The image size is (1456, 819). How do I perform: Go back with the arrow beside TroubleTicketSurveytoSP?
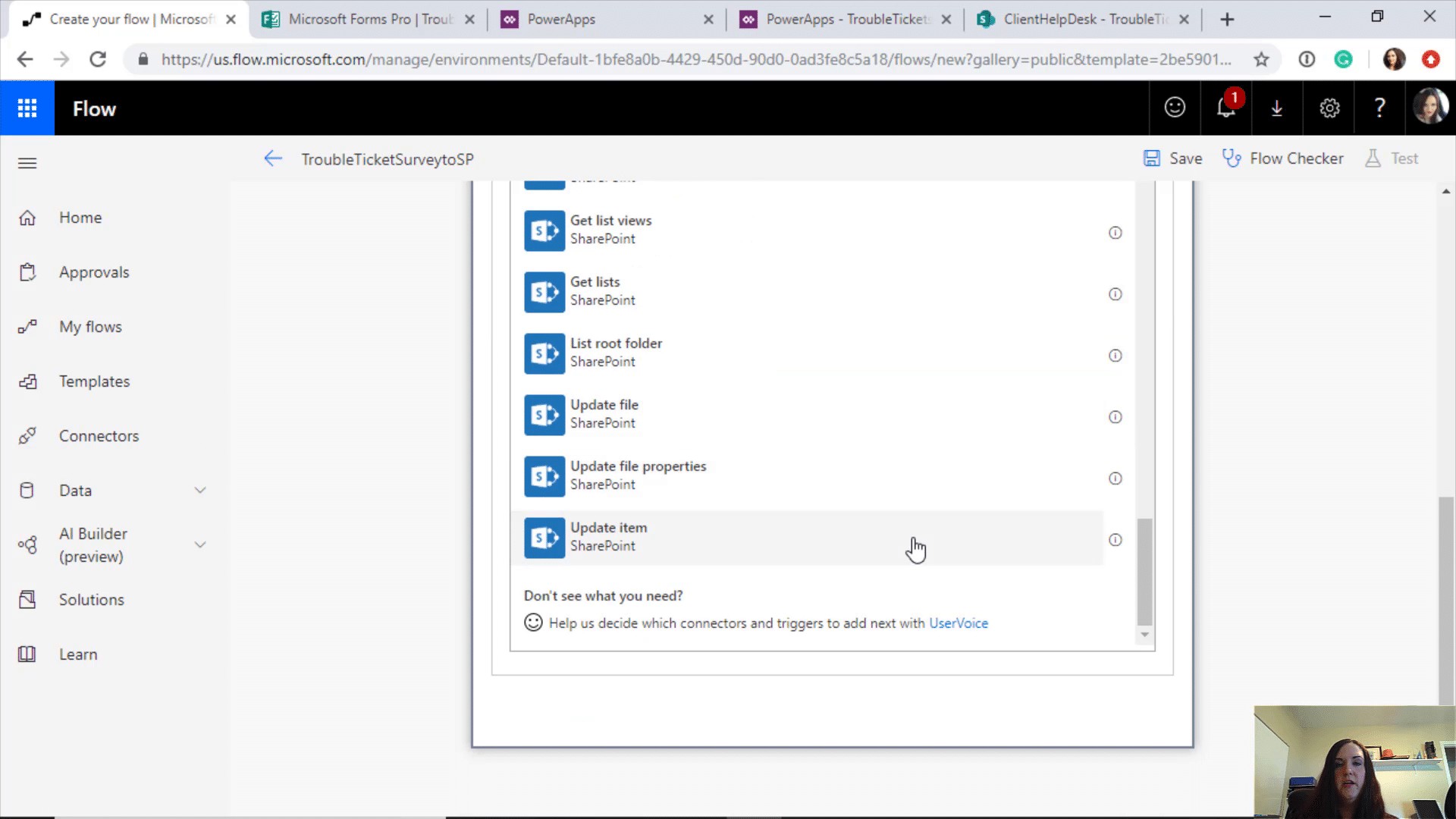[x=273, y=158]
